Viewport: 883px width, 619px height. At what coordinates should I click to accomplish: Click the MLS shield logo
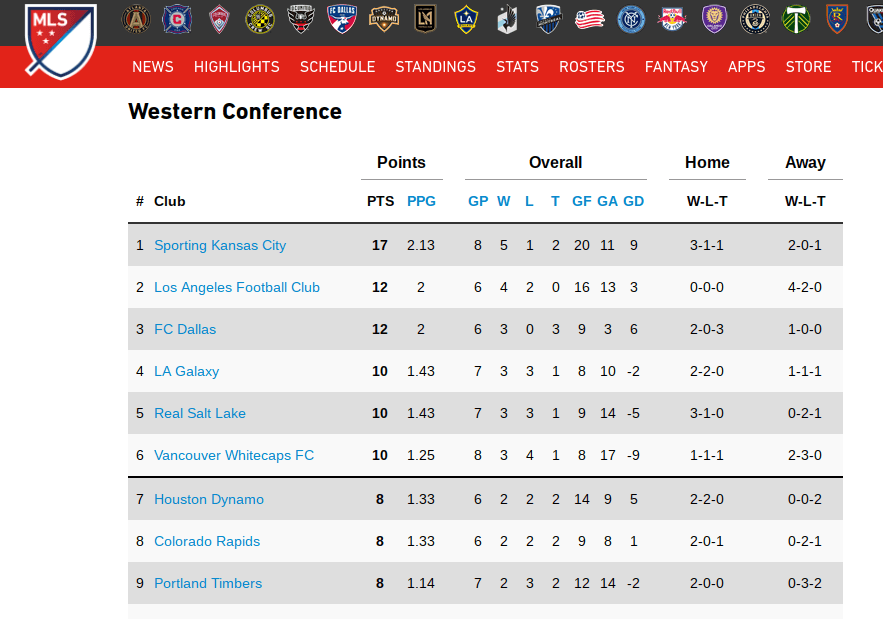point(61,41)
